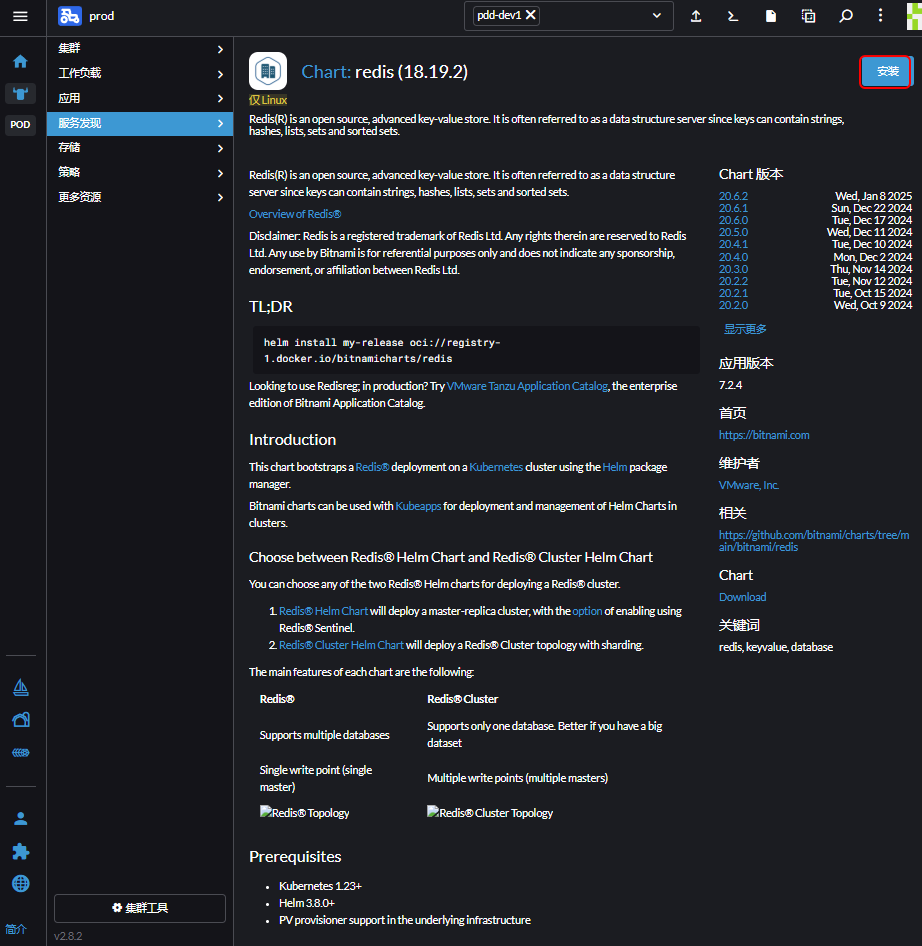Click the 仅 Linux label under chart logo
The image size is (922, 946).
268,100
